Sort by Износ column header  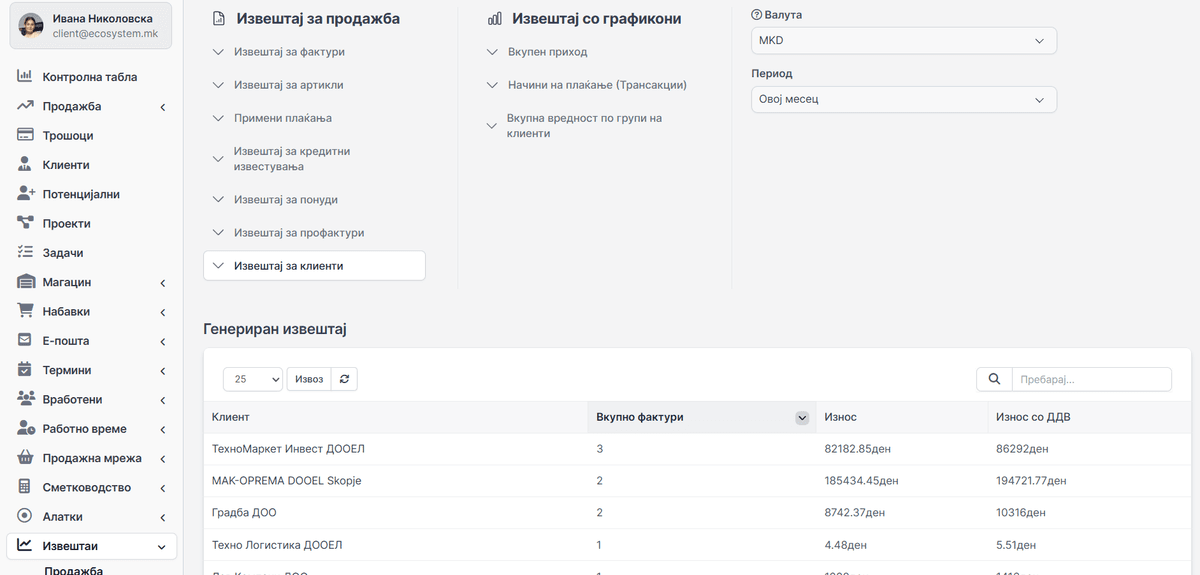[x=901, y=417]
